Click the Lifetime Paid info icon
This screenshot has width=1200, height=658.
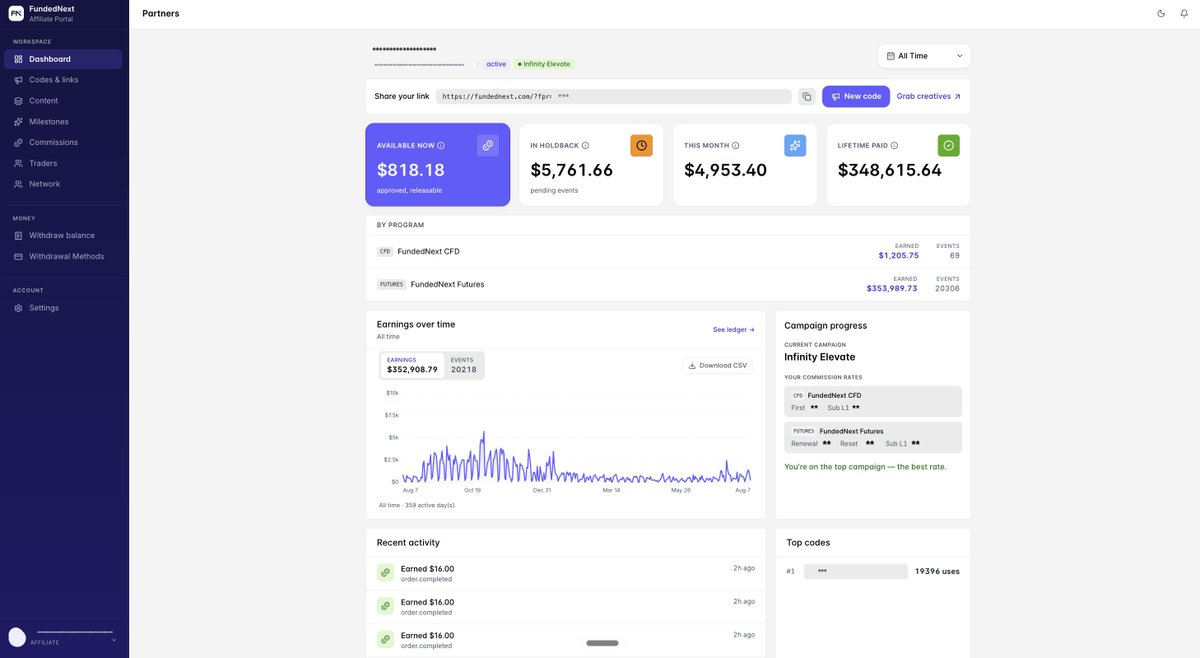(894, 145)
